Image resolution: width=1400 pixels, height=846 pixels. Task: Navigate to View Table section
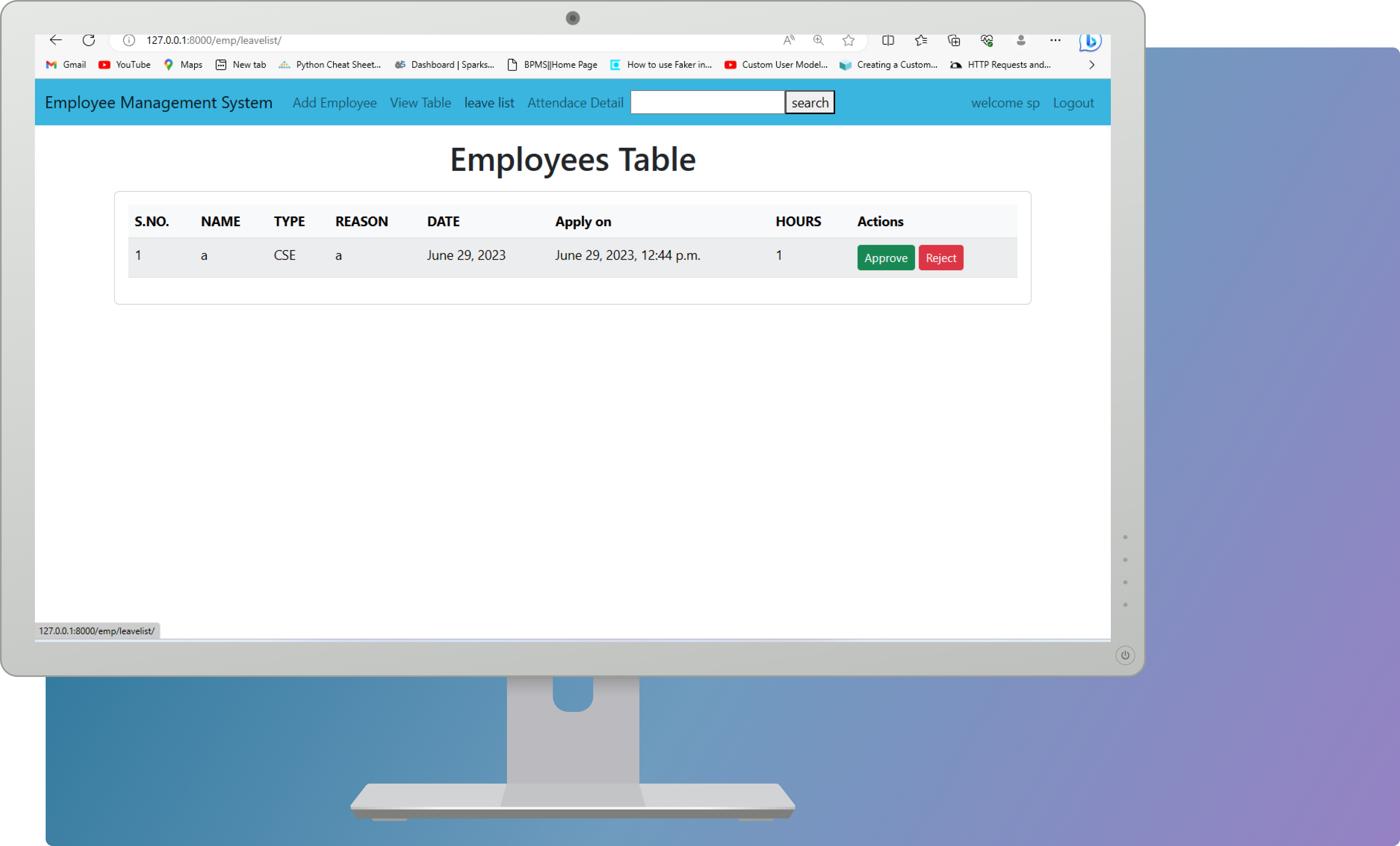click(x=420, y=102)
